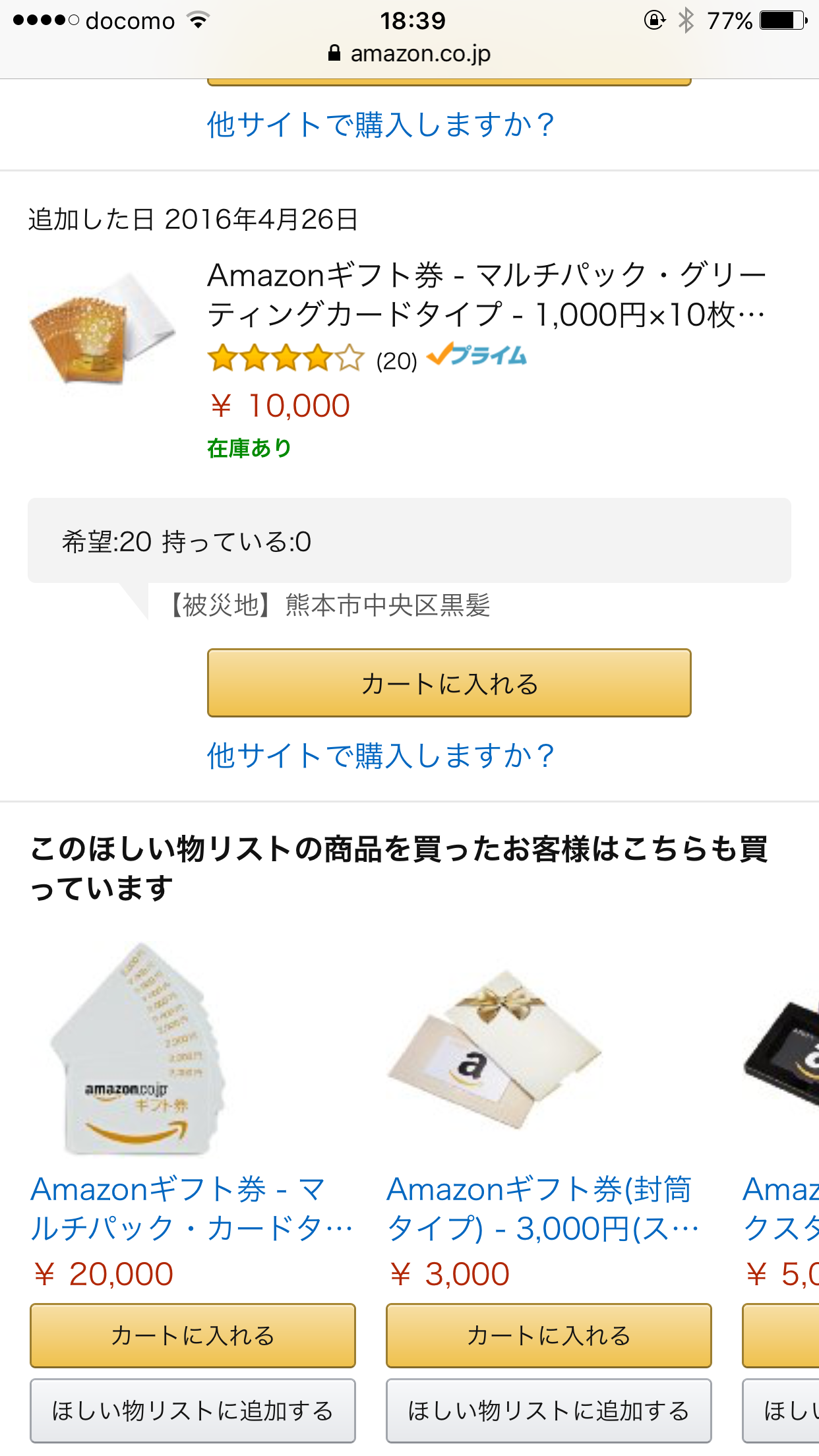819x1456 pixels.
Task: Tap the battery icon in status bar
Action: click(783, 20)
